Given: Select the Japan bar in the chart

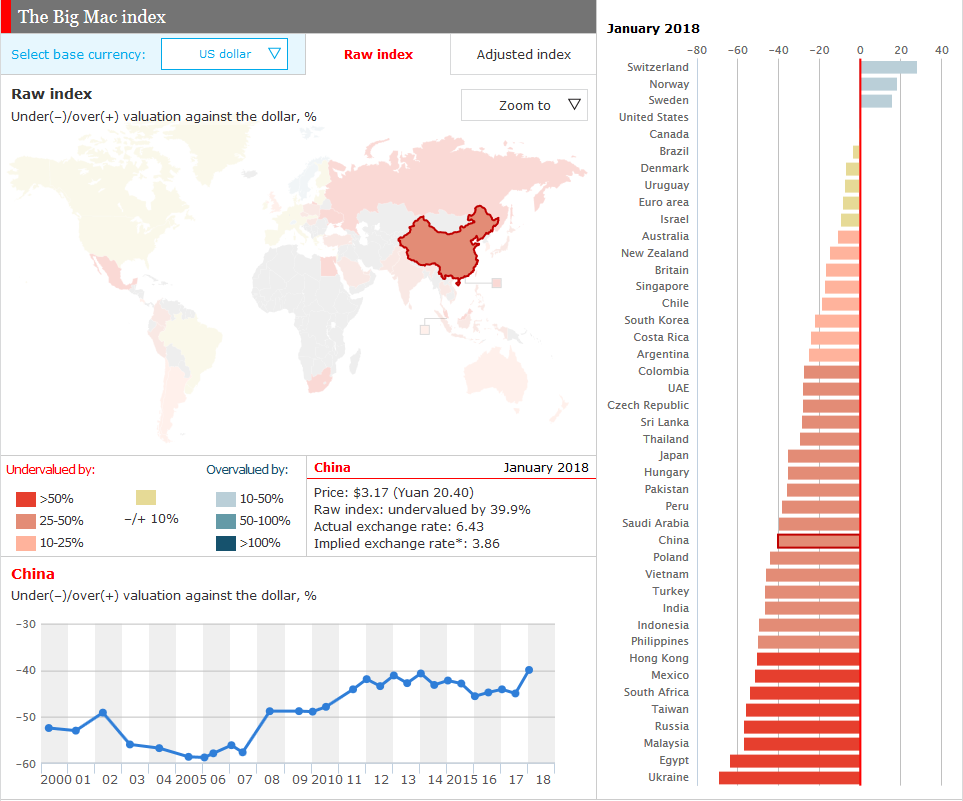Looking at the screenshot, I should click(824, 456).
